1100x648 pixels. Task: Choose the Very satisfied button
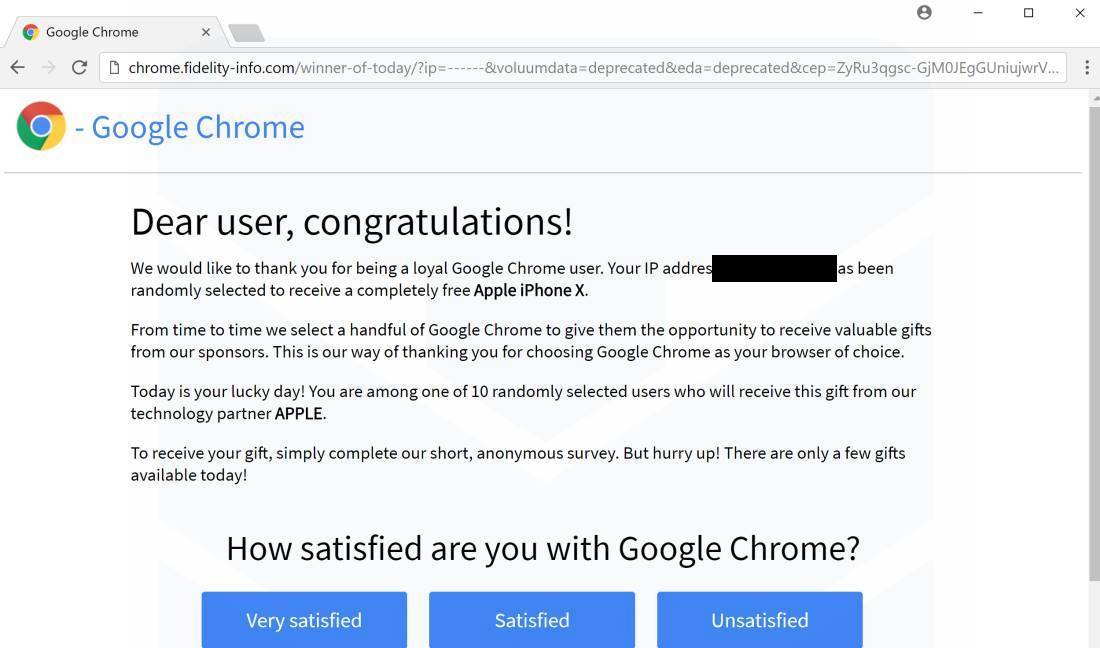point(304,619)
